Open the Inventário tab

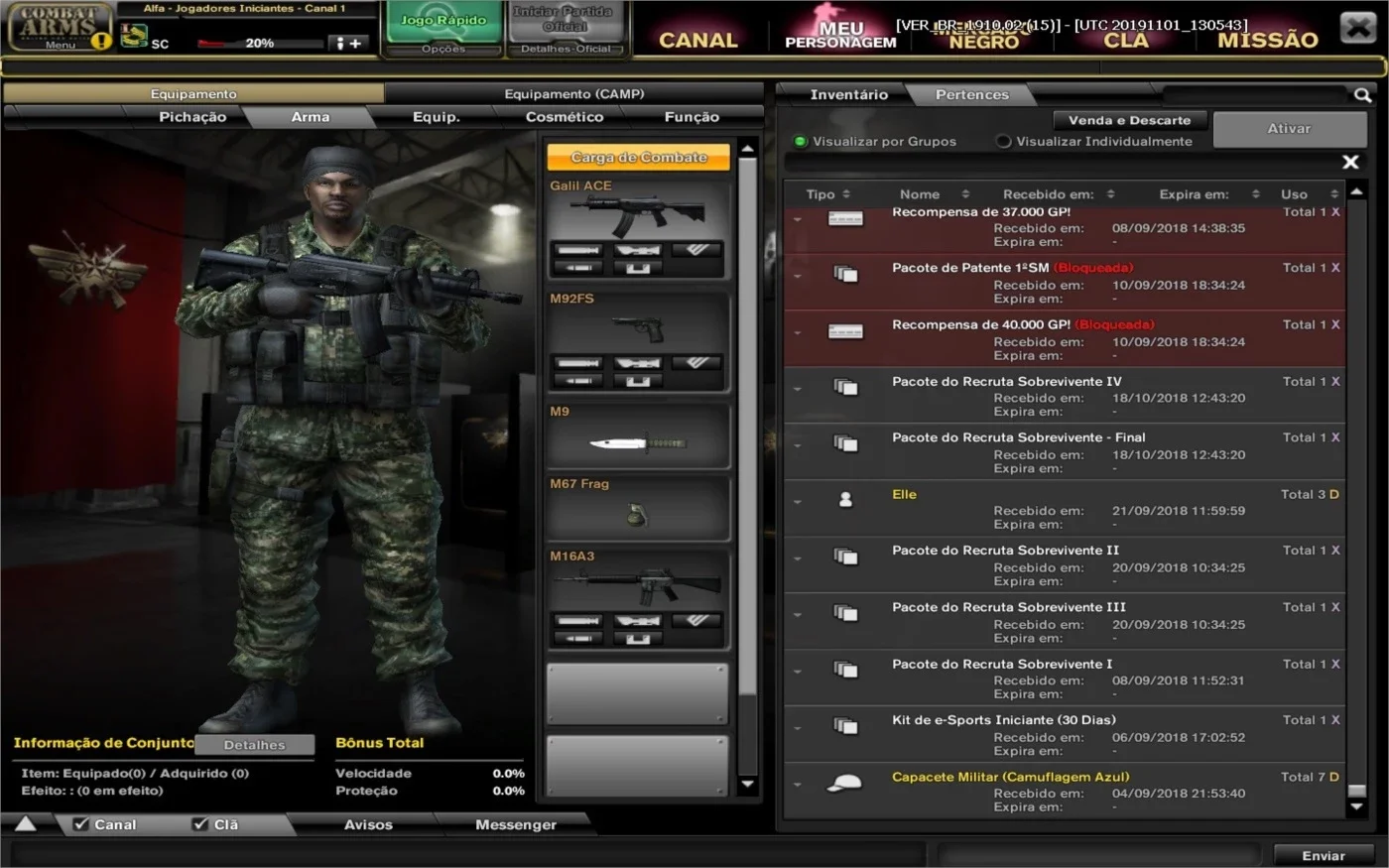(x=848, y=95)
